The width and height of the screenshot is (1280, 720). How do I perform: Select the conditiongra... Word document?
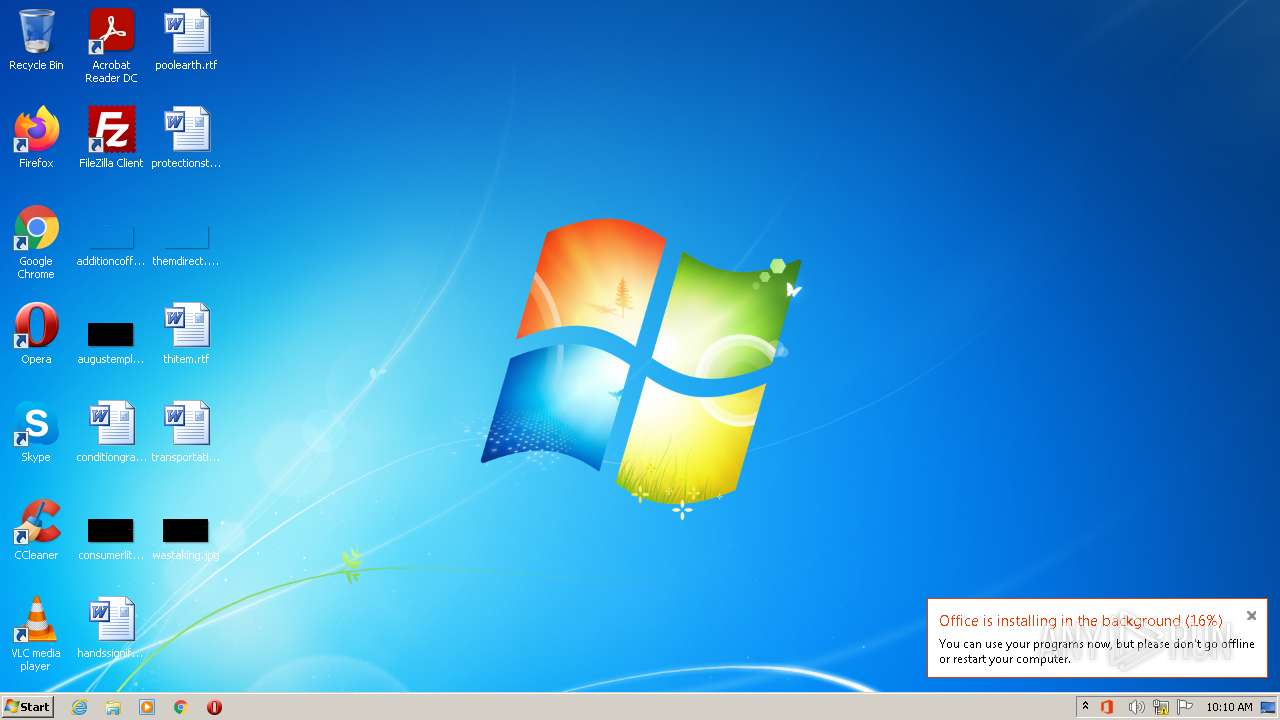click(x=111, y=432)
